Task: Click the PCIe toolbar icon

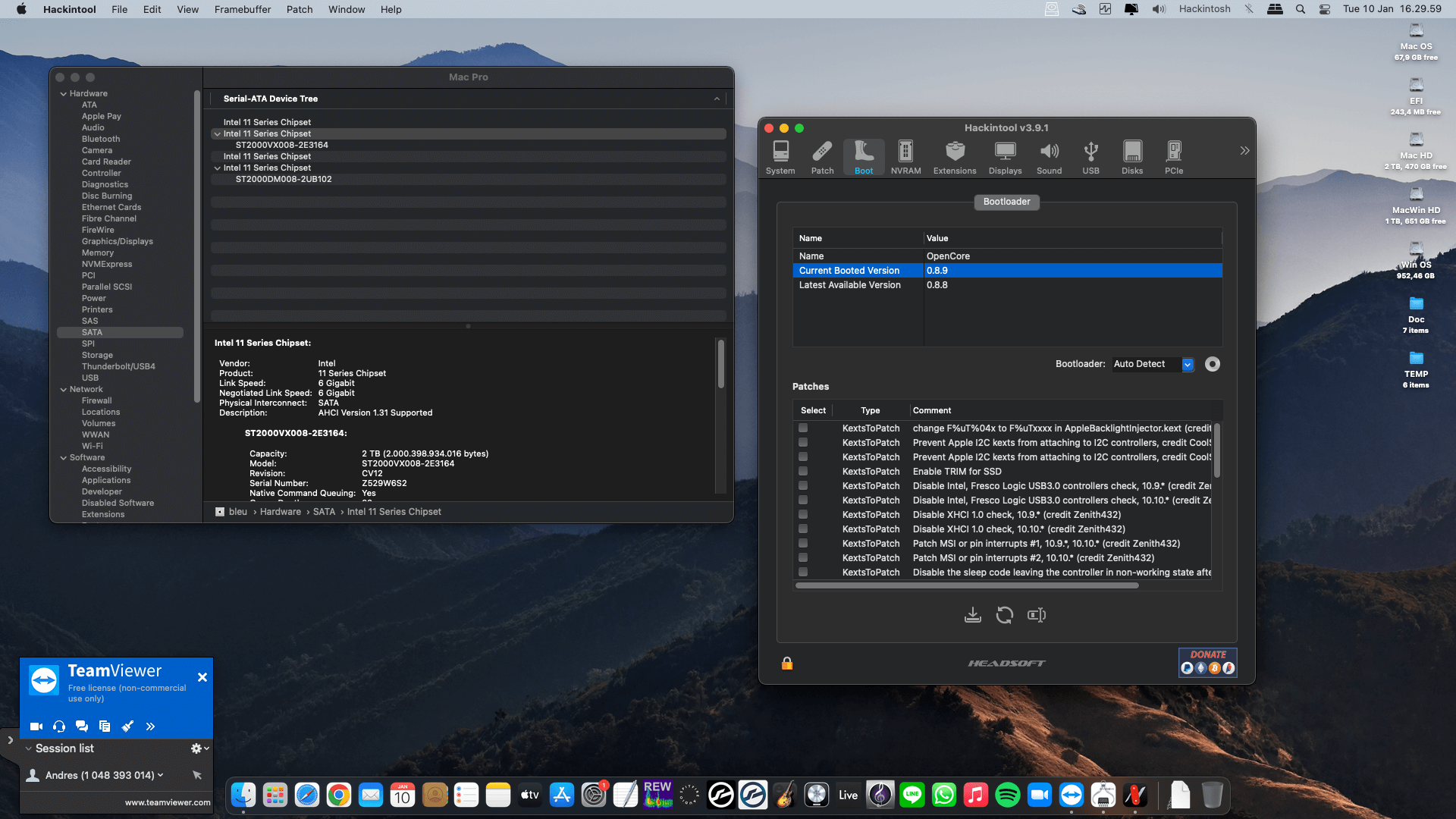Action: 1173,157
